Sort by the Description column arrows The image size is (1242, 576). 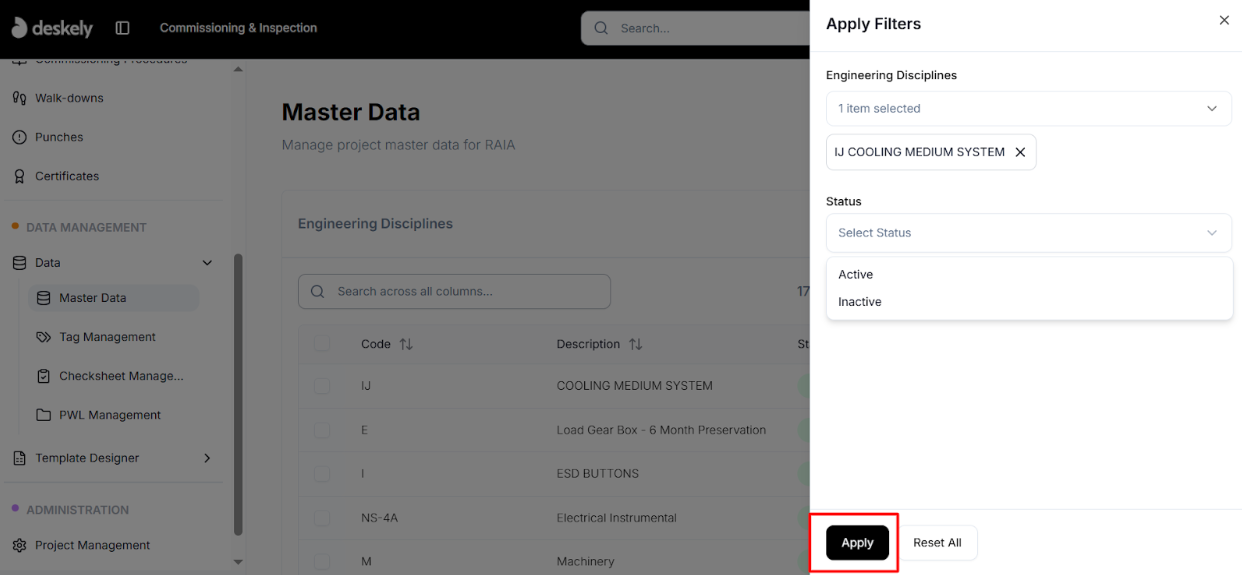click(x=636, y=343)
